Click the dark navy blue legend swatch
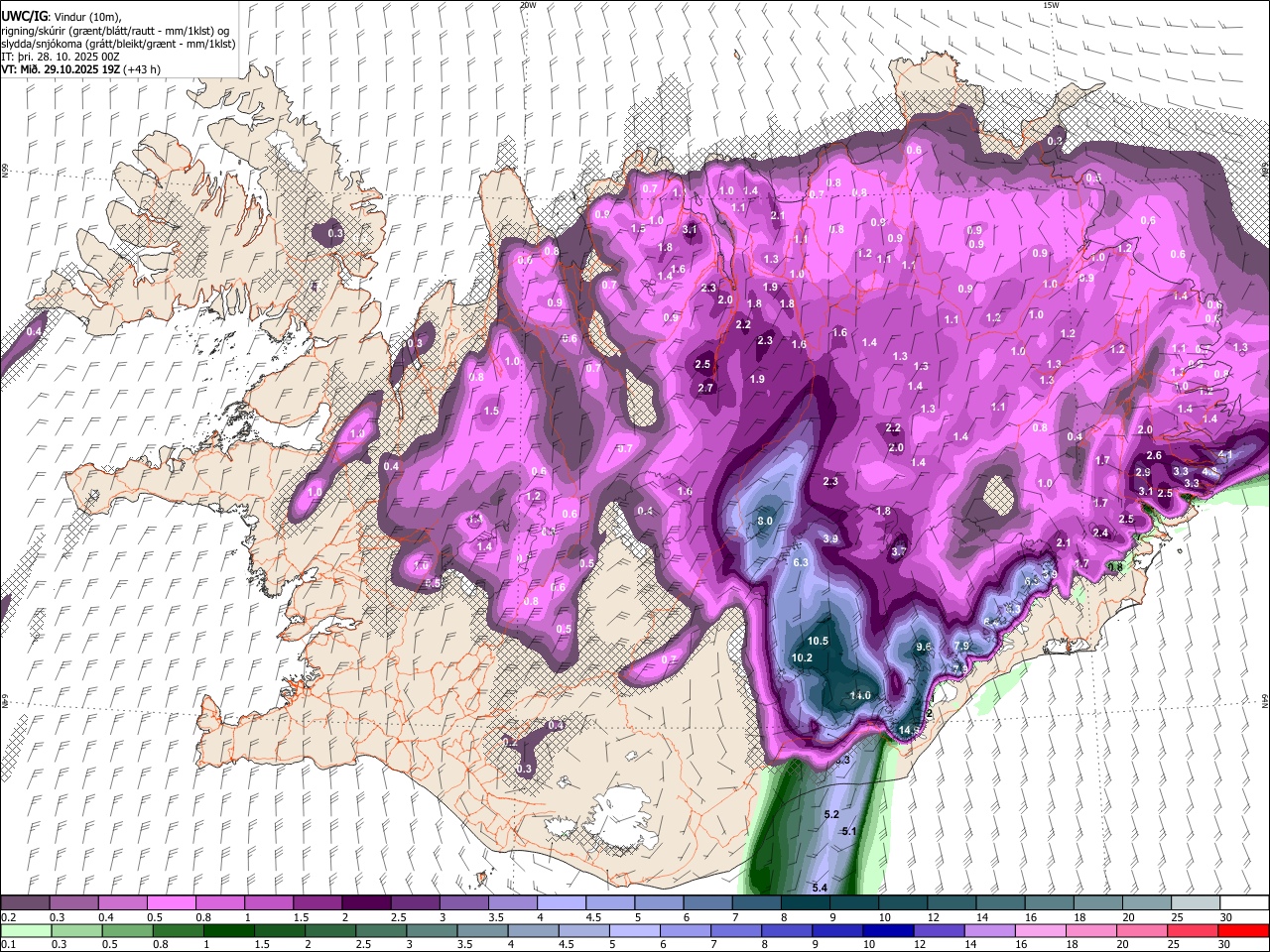The height and width of the screenshot is (952, 1270). tap(887, 930)
